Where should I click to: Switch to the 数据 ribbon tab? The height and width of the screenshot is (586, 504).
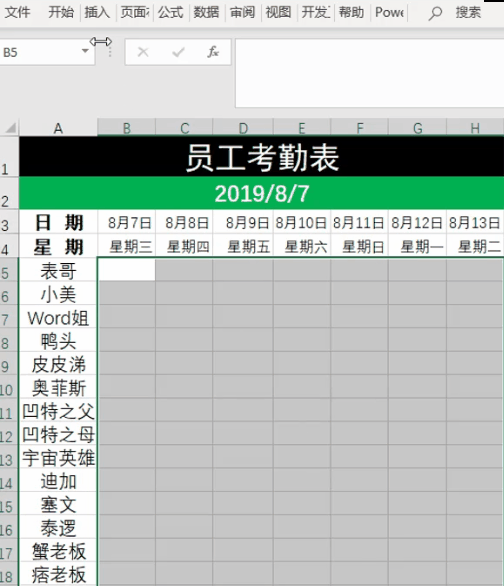[206, 12]
